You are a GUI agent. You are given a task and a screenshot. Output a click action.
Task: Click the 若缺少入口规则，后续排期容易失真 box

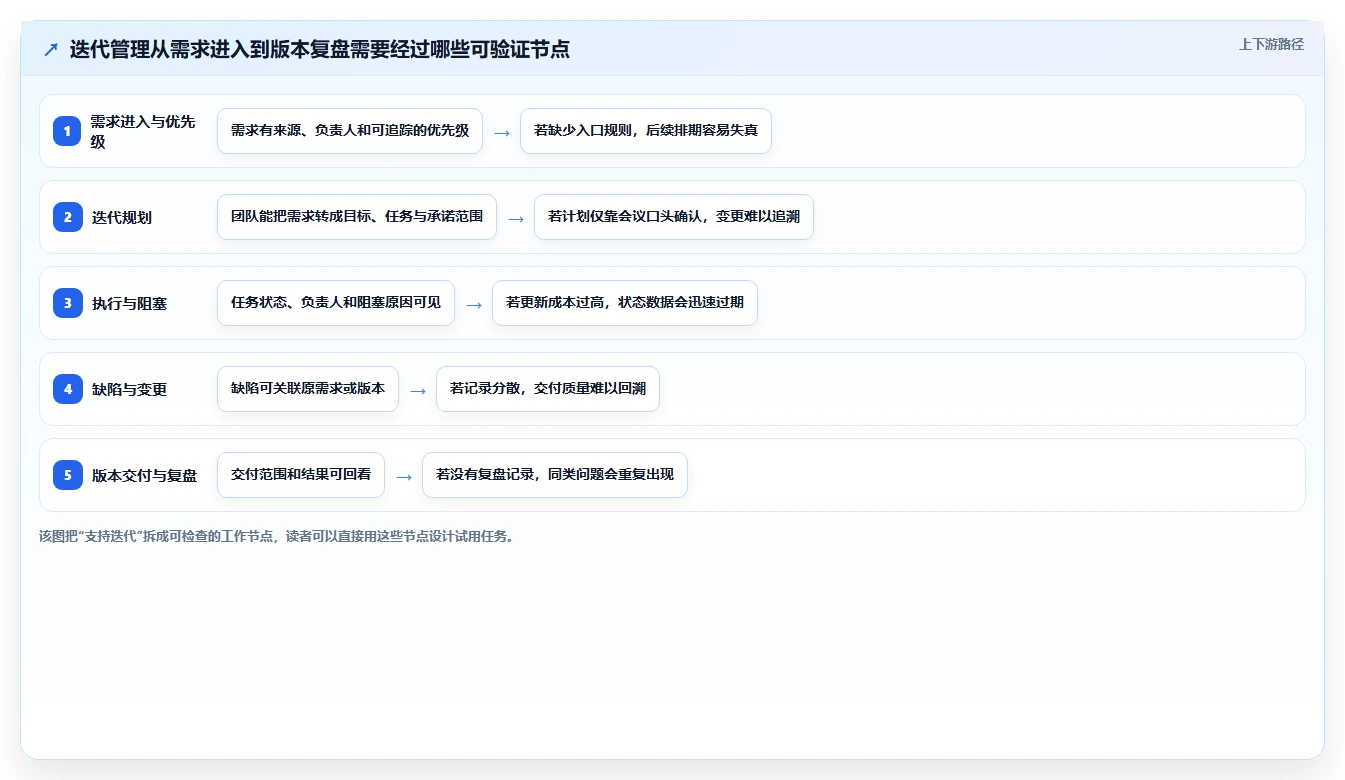646,131
